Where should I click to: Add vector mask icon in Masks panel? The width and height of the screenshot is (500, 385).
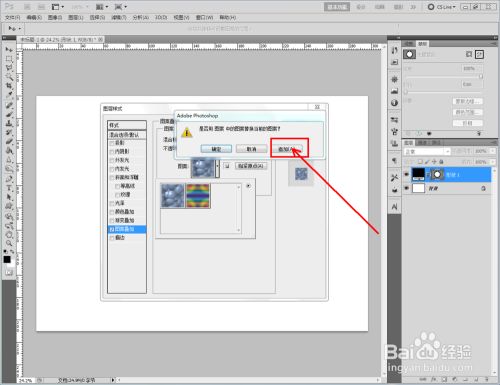pyautogui.click(x=479, y=54)
